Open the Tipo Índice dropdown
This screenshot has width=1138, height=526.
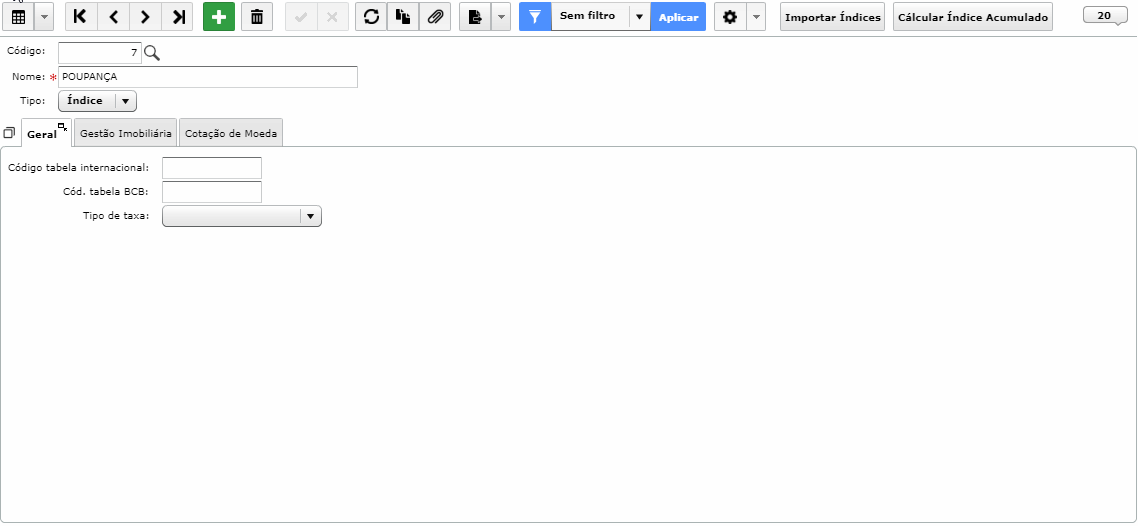tap(97, 101)
